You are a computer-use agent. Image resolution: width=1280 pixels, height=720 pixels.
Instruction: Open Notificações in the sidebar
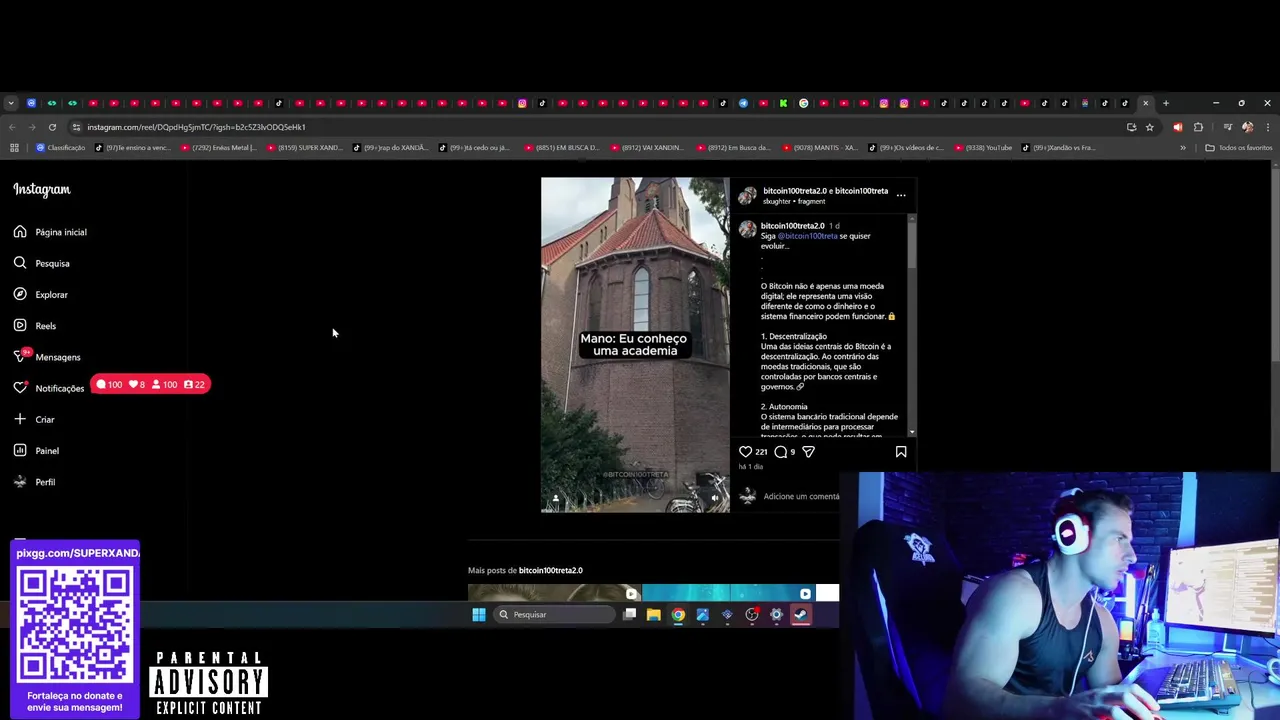pyautogui.click(x=48, y=388)
